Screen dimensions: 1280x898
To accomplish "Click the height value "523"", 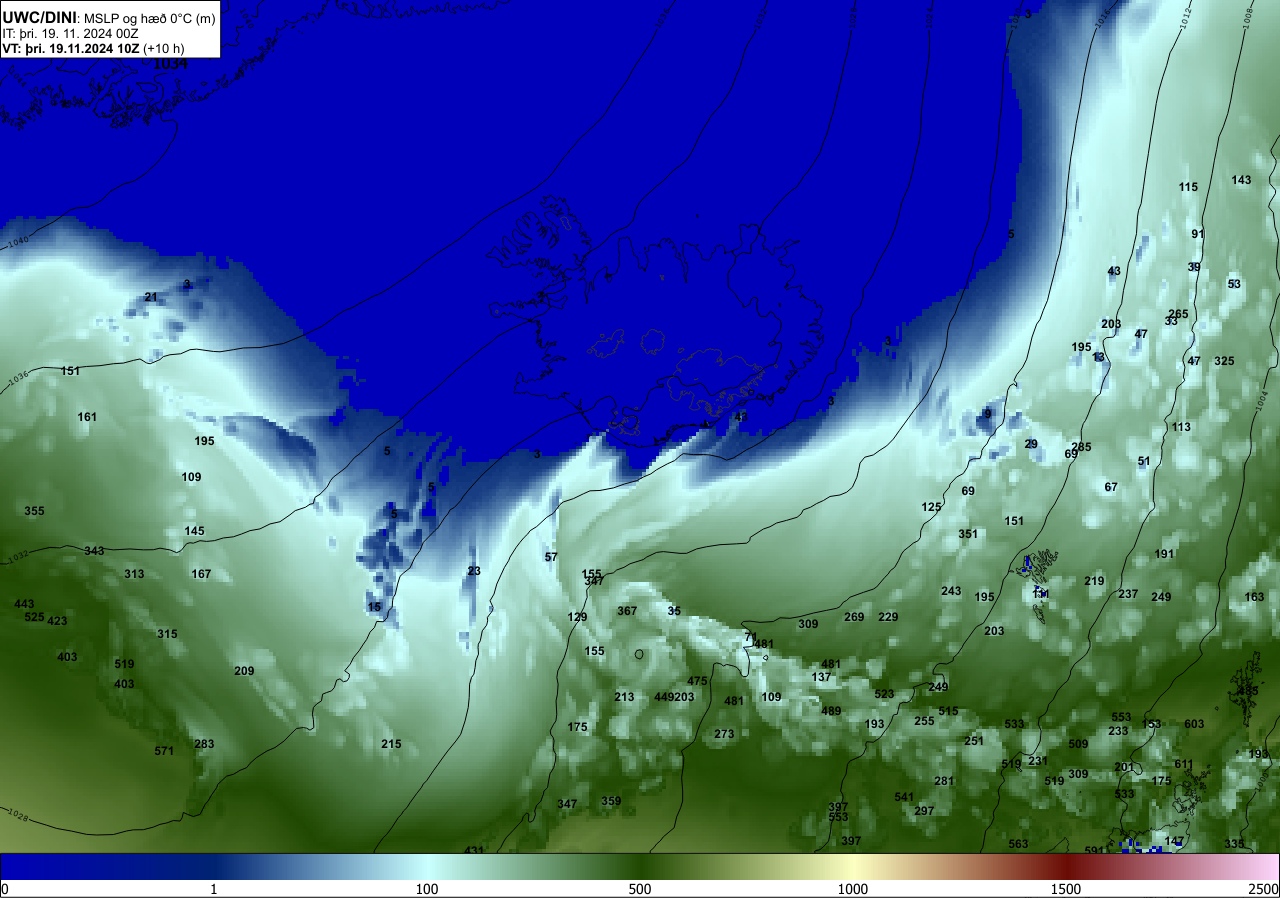I will pos(884,694).
